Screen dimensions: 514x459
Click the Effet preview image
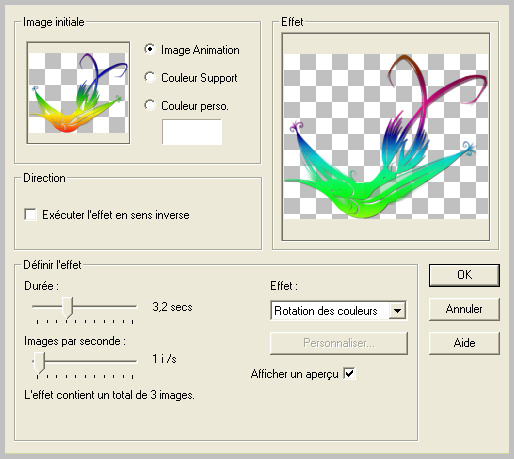pyautogui.click(x=386, y=137)
